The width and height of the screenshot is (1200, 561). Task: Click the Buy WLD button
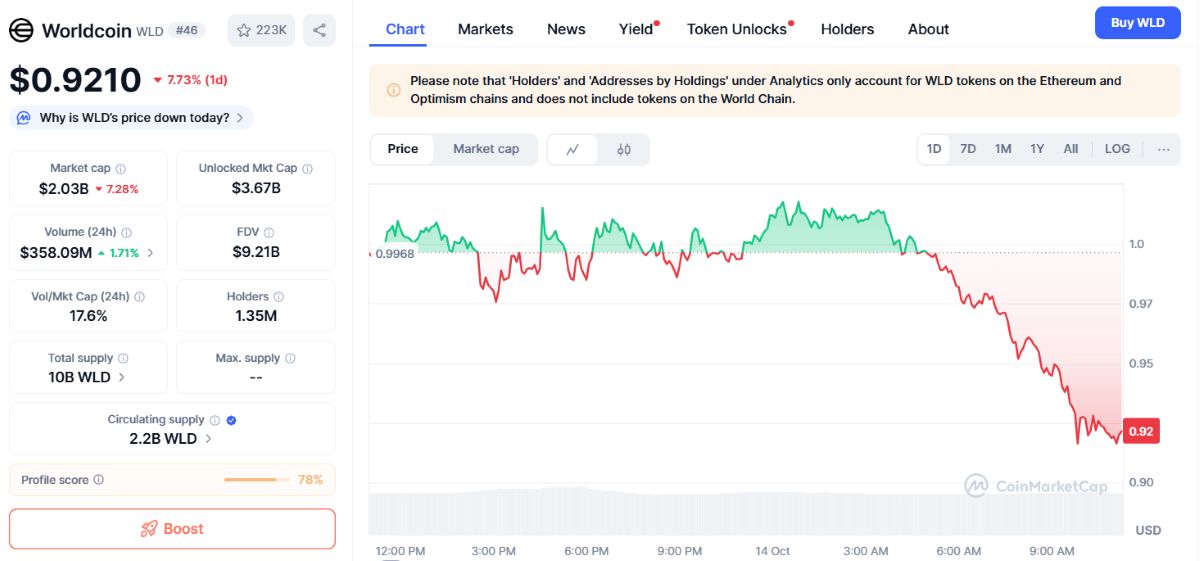1138,23
